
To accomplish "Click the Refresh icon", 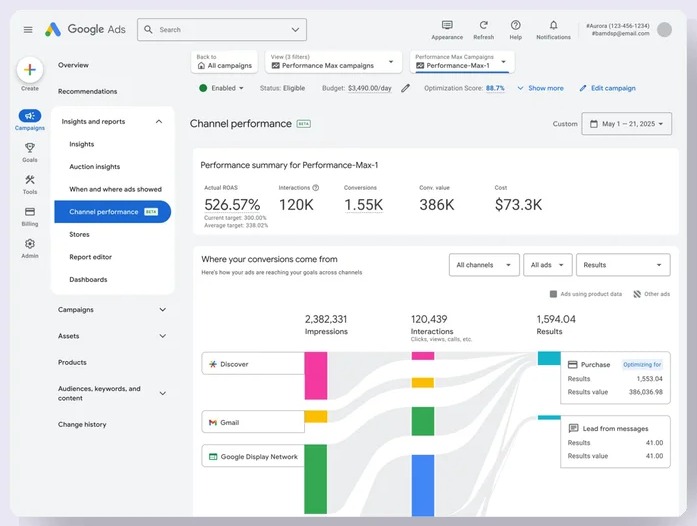I will coord(484,25).
